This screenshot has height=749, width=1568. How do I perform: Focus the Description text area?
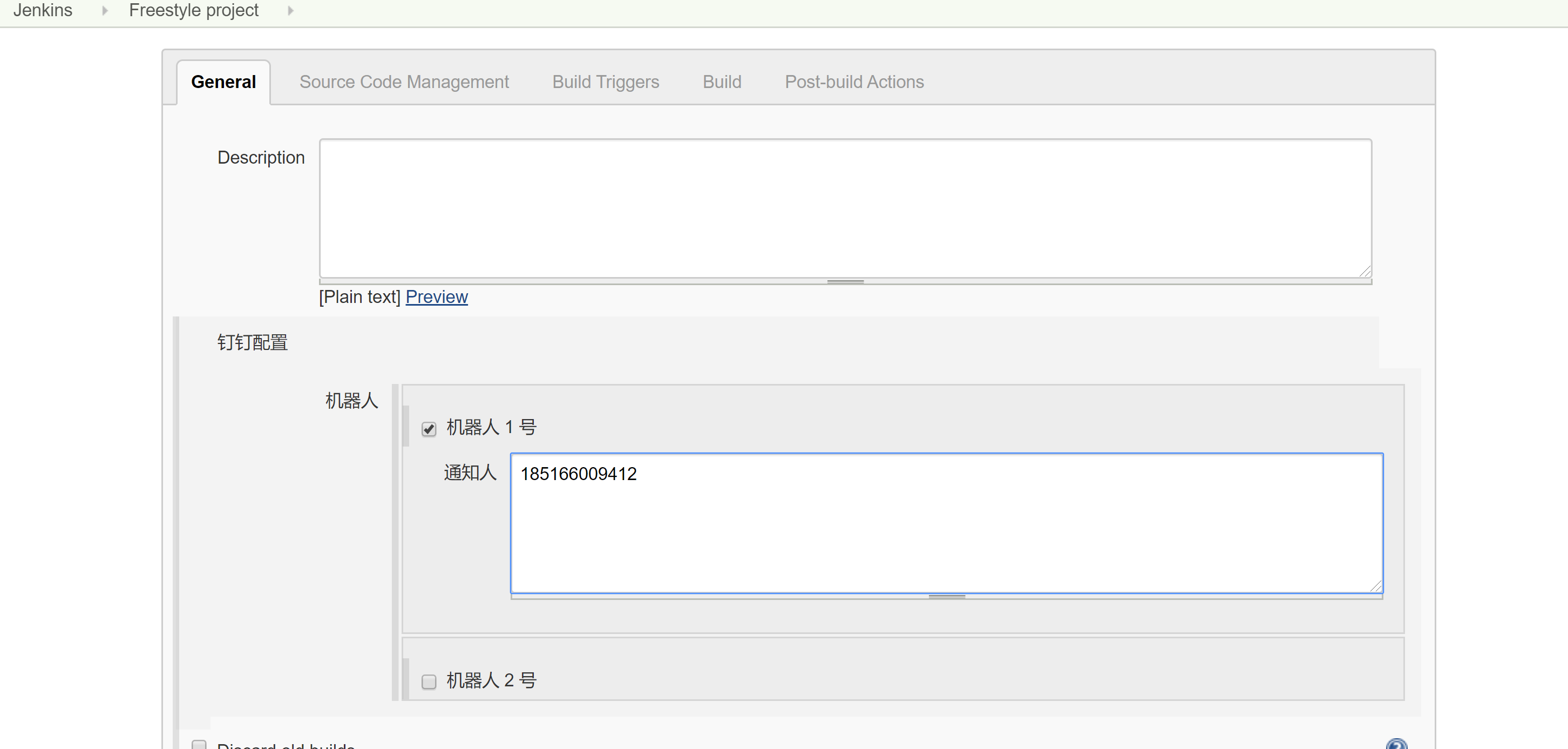tap(845, 208)
